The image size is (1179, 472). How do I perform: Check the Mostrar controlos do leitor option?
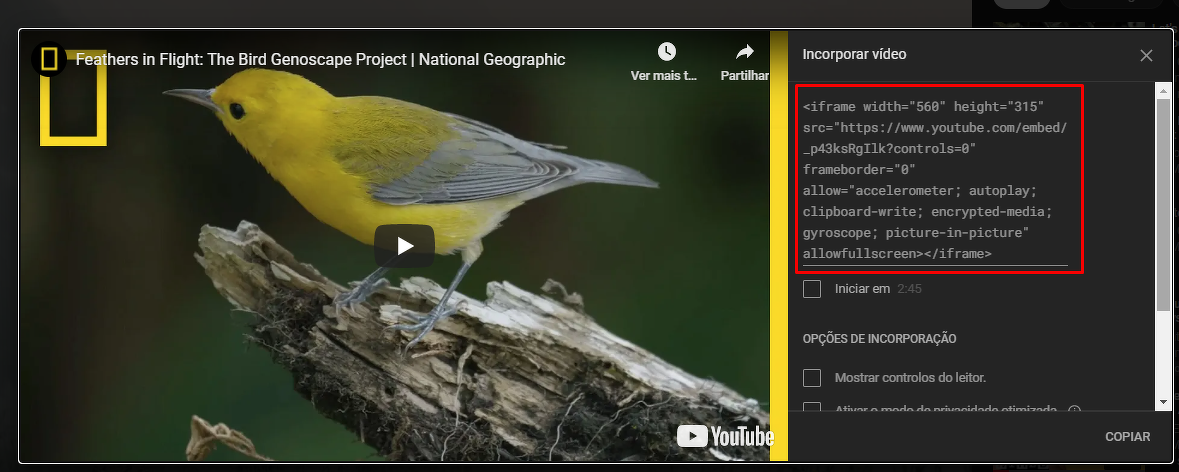(812, 378)
